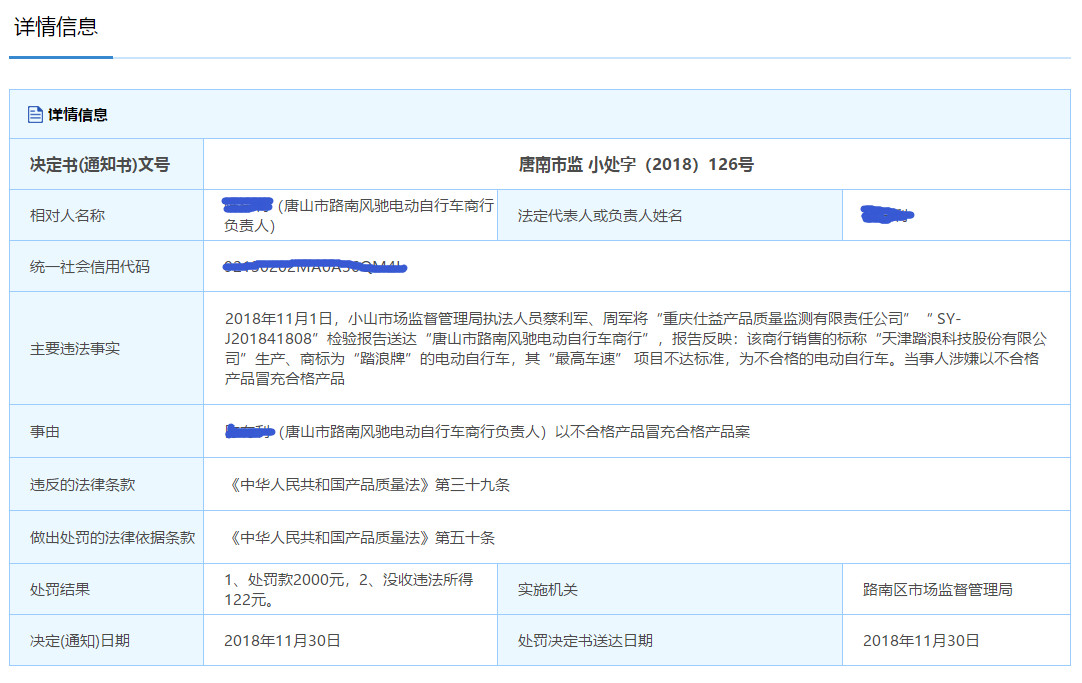1082x683 pixels.
Task: Click the document icon beside 详情信息 header
Action: (x=35, y=115)
